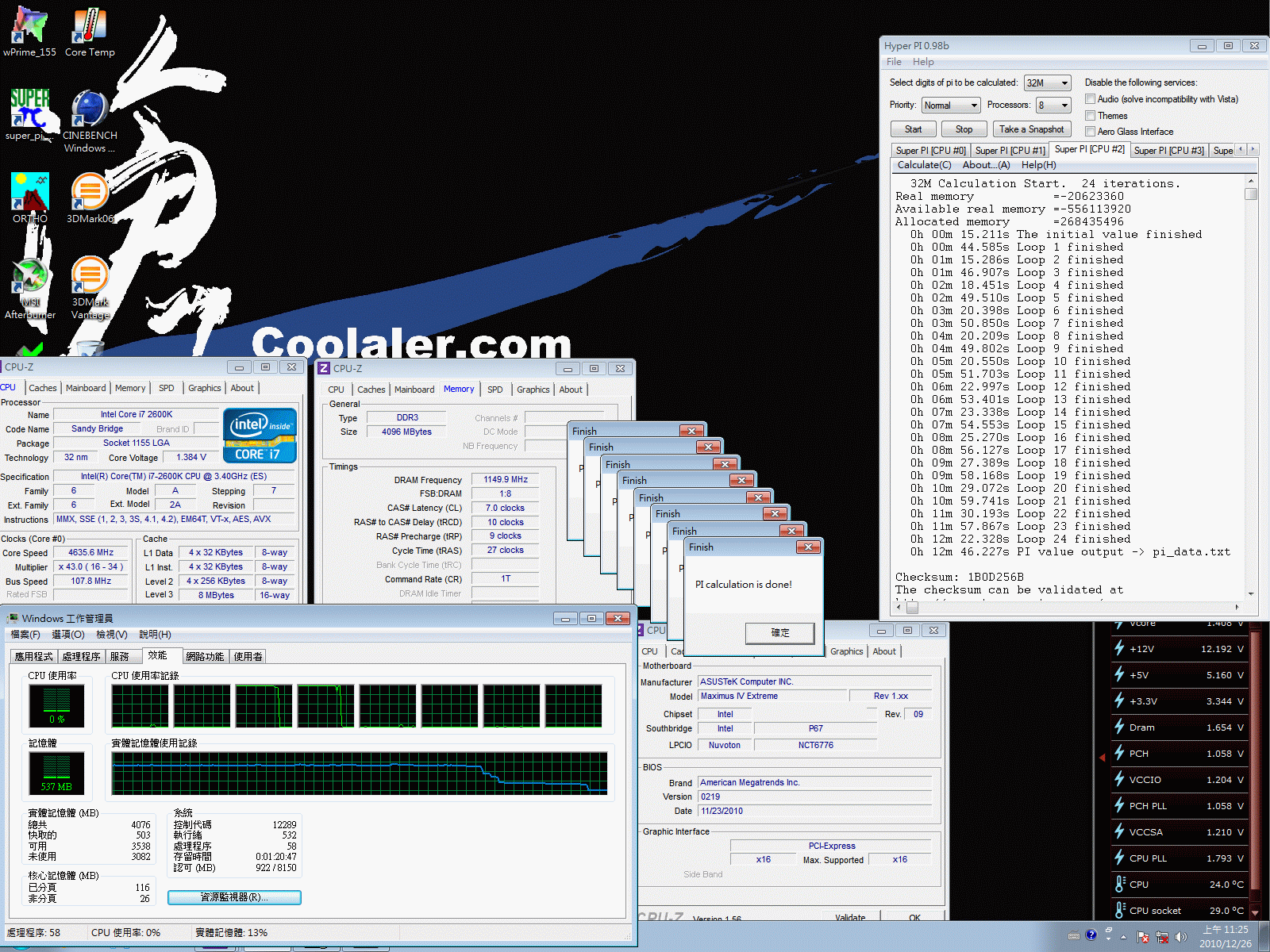Click the PCH PLL lightning bolt icon
The image size is (1270, 952).
click(x=1119, y=805)
